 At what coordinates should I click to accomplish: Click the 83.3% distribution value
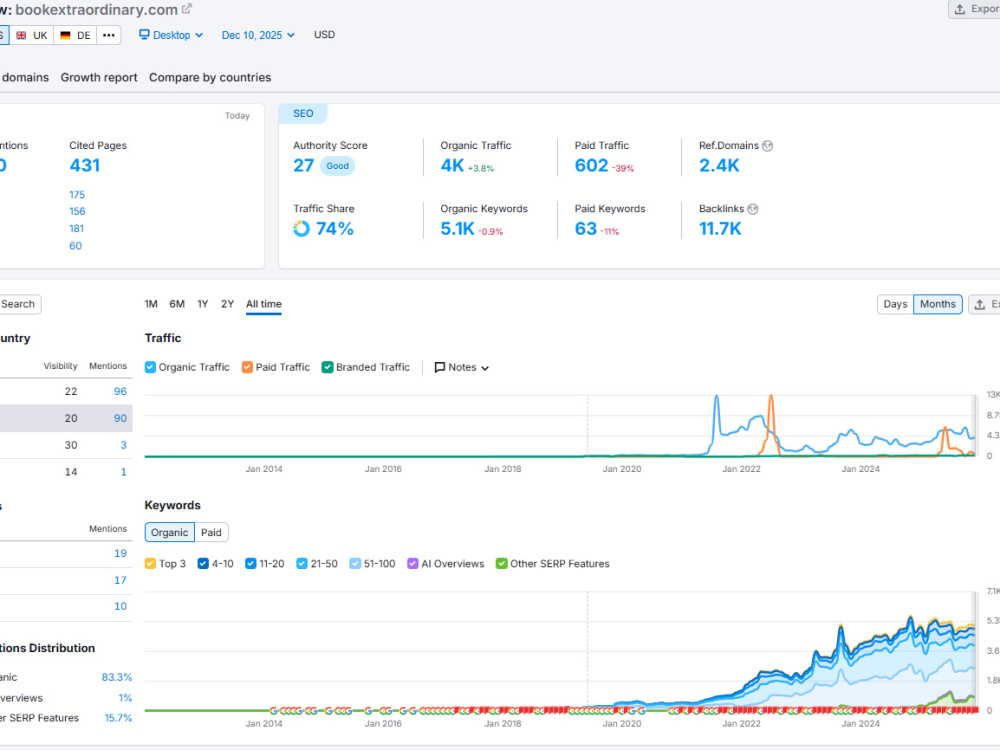tap(117, 677)
